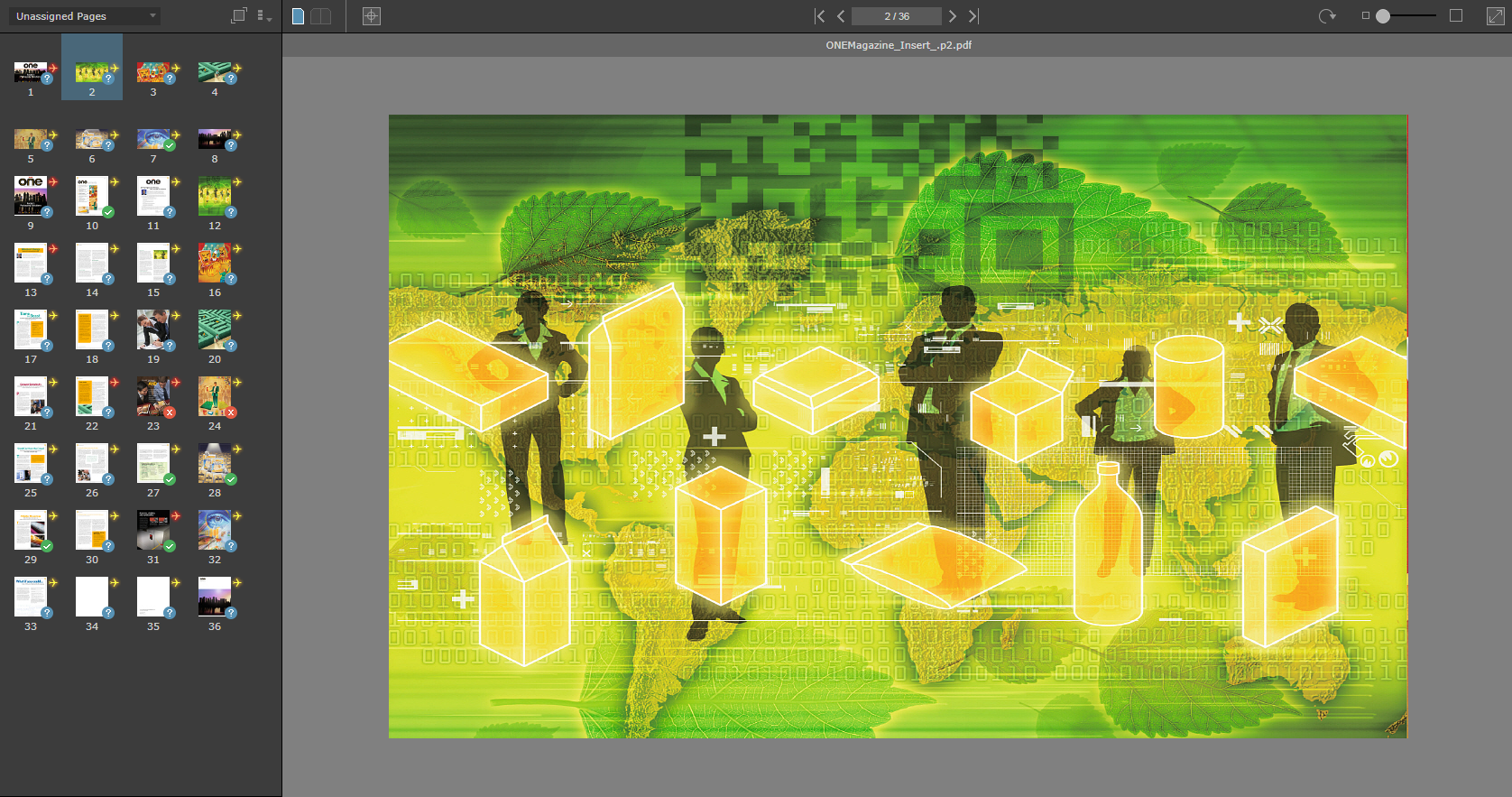Go to the previous page

pos(841,16)
